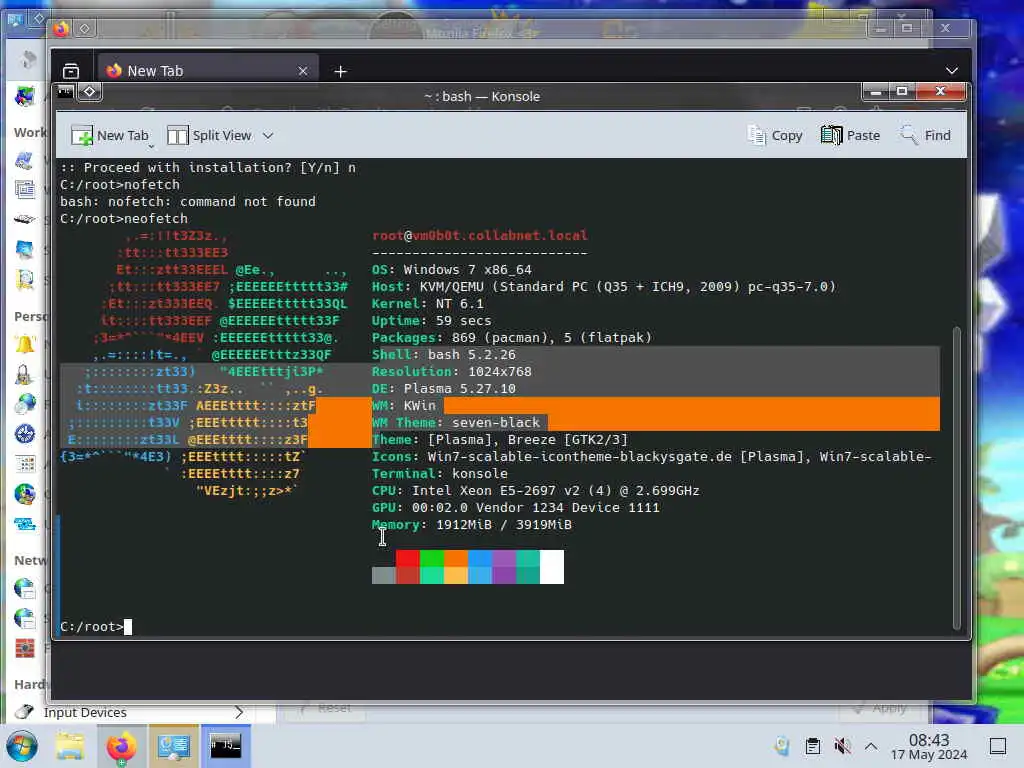Open the New Tab dropdown arrow in Konsole
Viewport: 1024px width, 768px height.
(x=151, y=147)
